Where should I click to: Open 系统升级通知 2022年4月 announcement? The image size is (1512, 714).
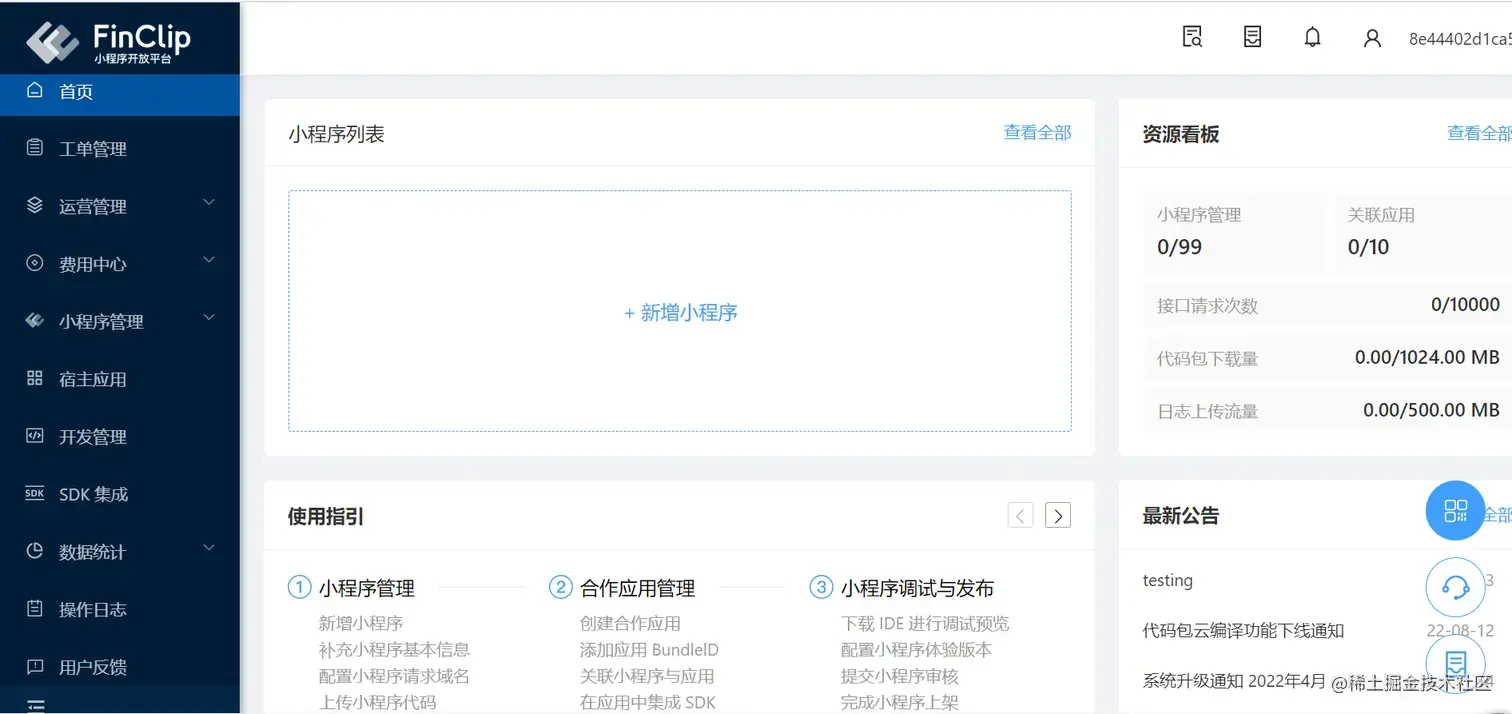tap(1234, 681)
